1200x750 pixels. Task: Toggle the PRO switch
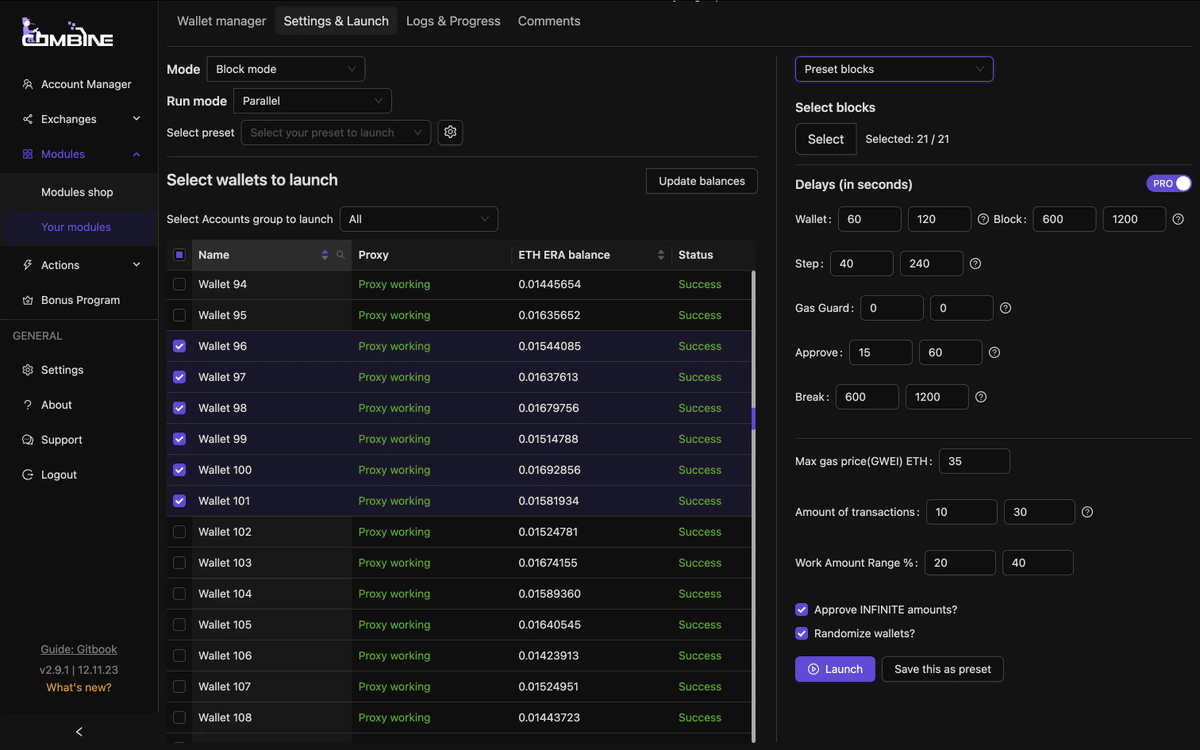tap(1168, 183)
